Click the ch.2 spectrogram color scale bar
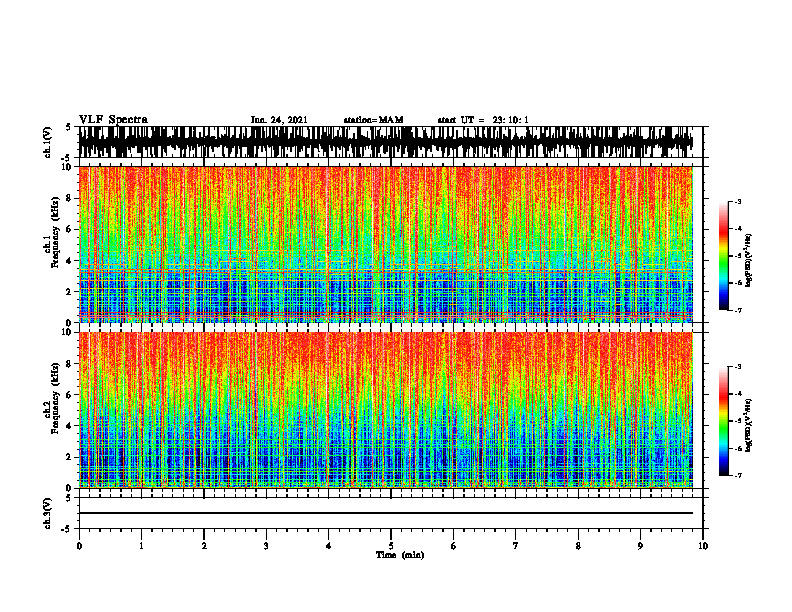The width and height of the screenshot is (792, 612). coord(723,421)
